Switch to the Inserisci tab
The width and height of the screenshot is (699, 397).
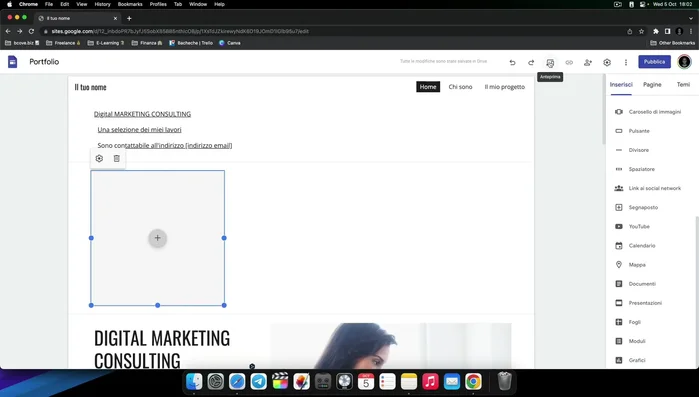[621, 85]
